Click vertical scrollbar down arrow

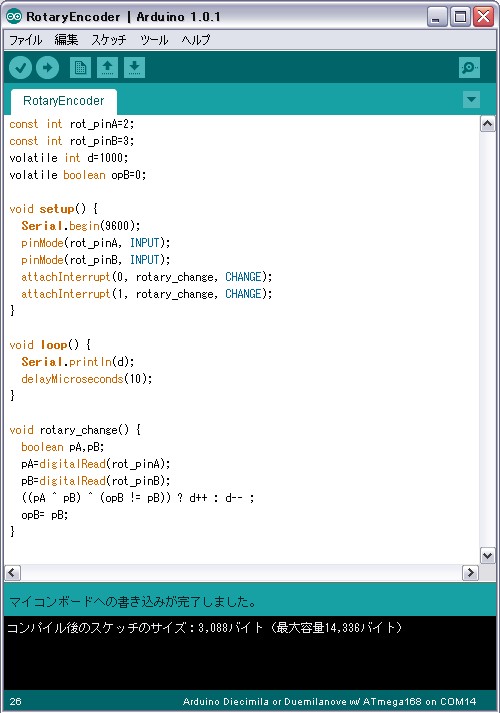[x=488, y=555]
